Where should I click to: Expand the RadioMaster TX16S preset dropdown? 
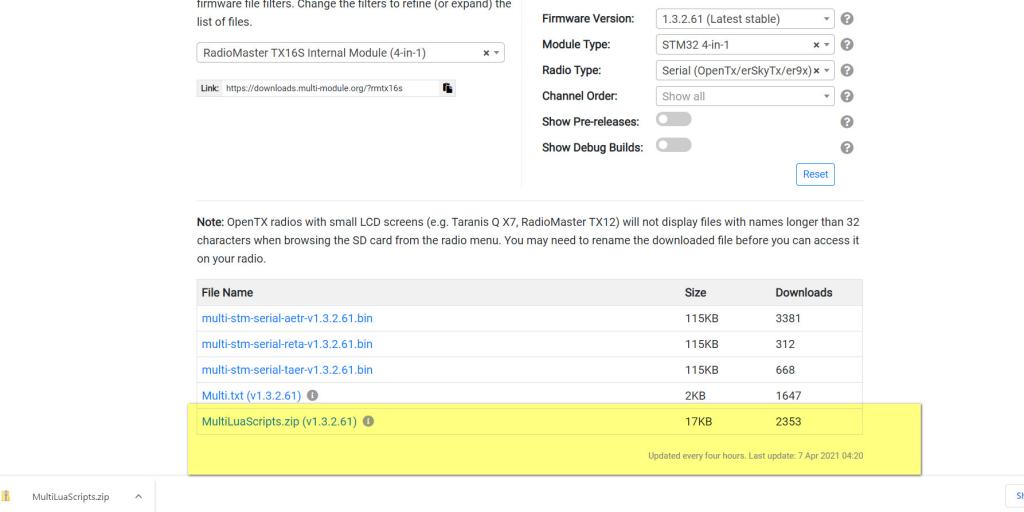click(498, 53)
